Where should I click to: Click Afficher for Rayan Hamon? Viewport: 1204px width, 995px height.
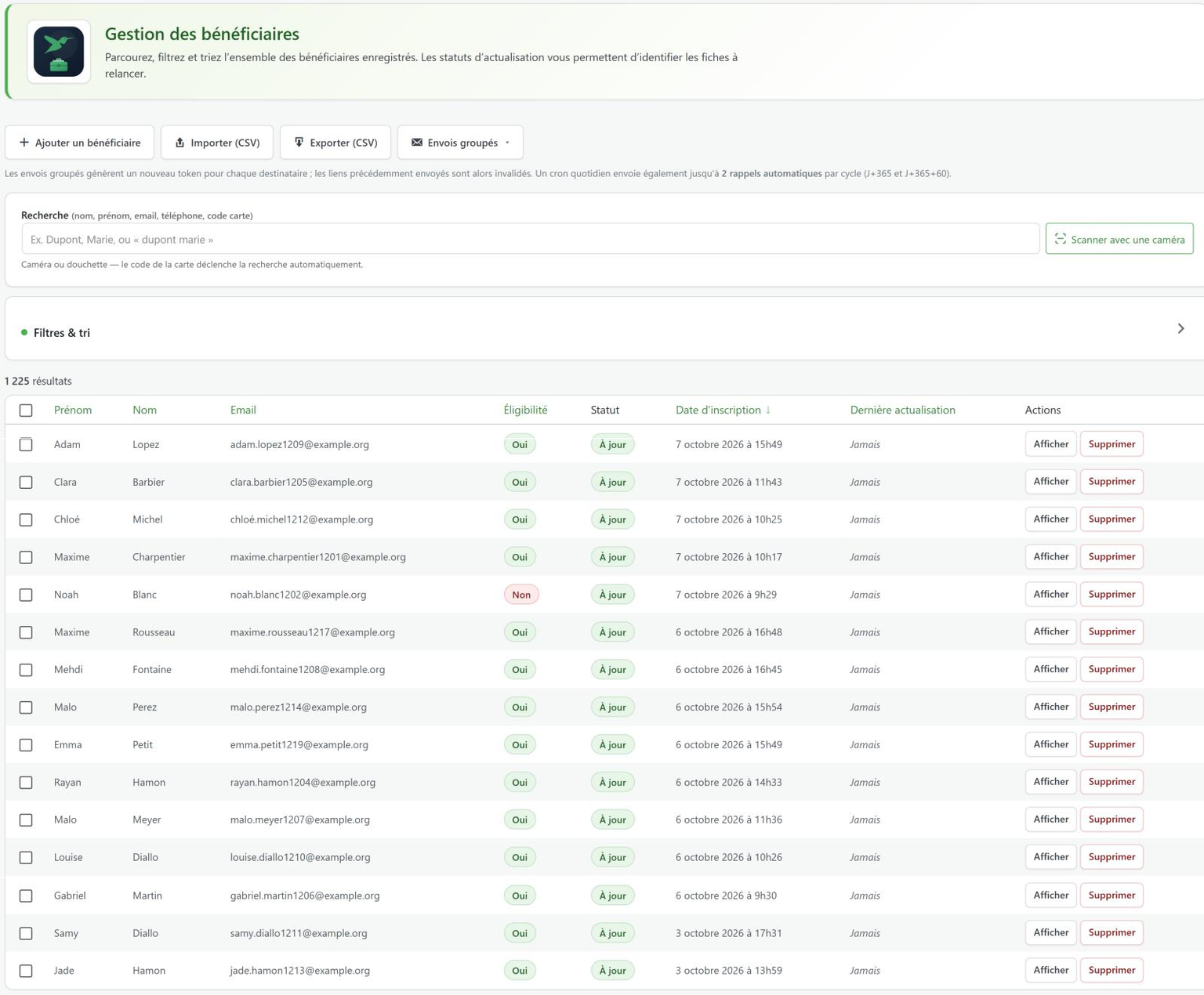(1050, 782)
